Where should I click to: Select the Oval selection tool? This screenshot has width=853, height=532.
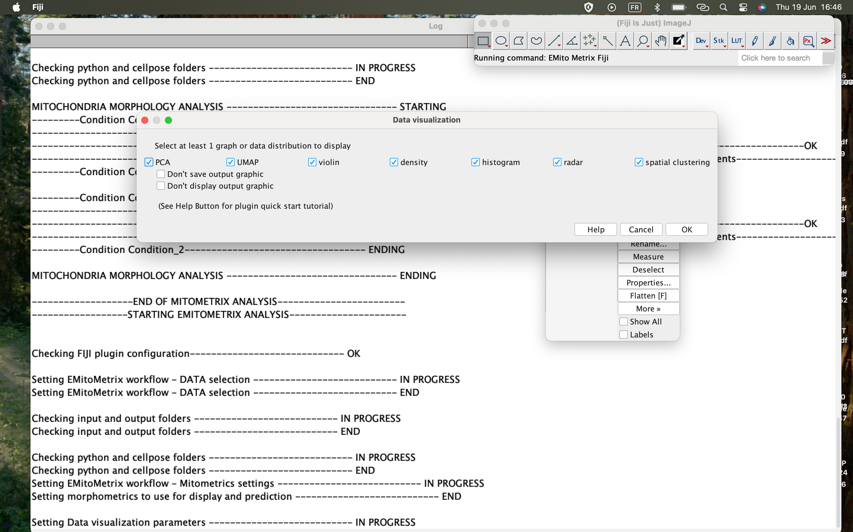click(501, 41)
